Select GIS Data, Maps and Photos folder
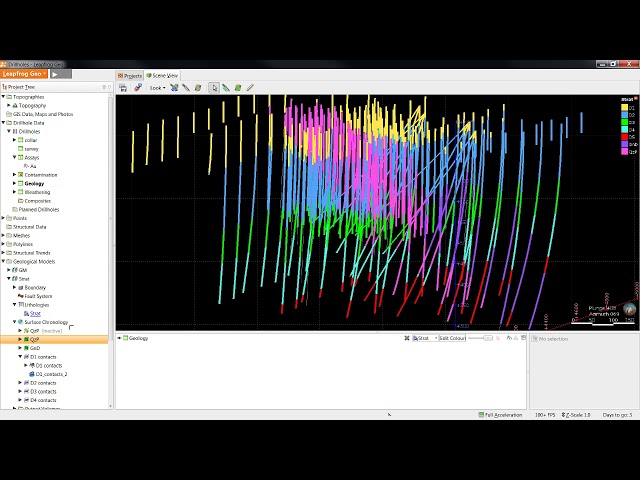 (x=43, y=114)
